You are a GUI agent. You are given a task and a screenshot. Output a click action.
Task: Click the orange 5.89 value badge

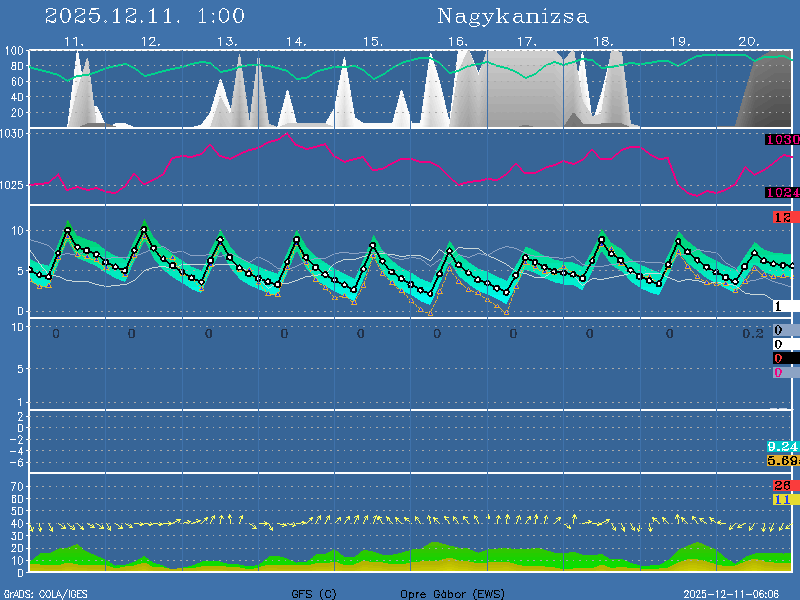click(x=781, y=460)
